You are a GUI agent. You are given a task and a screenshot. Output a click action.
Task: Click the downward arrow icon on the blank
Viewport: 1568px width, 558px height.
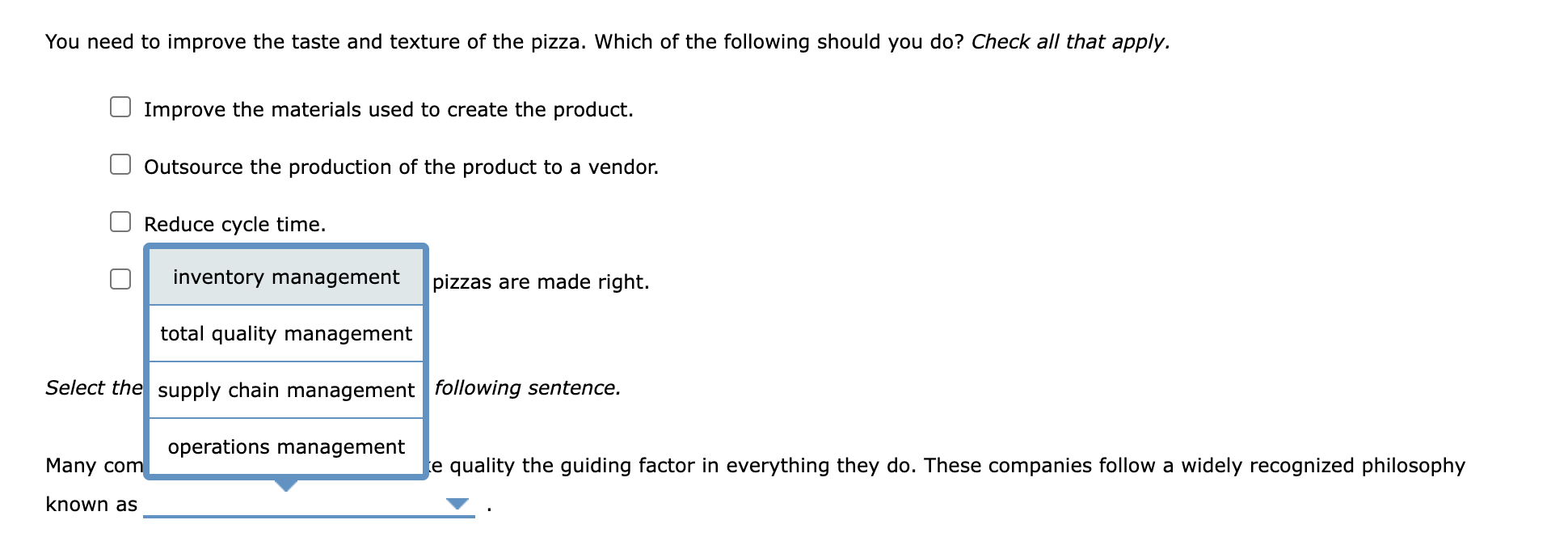(x=458, y=503)
